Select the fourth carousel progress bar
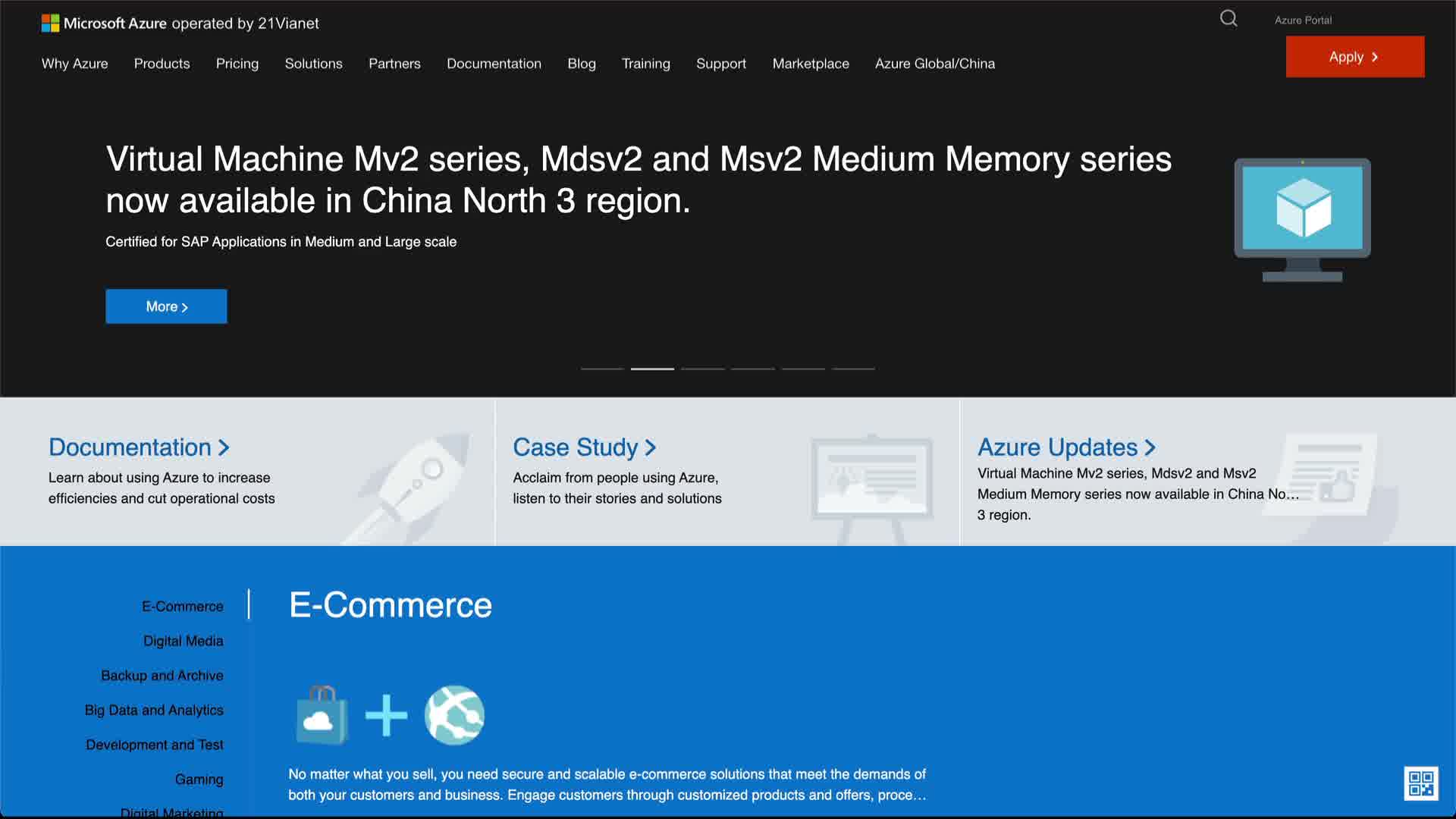Image resolution: width=1456 pixels, height=819 pixels. tap(752, 369)
